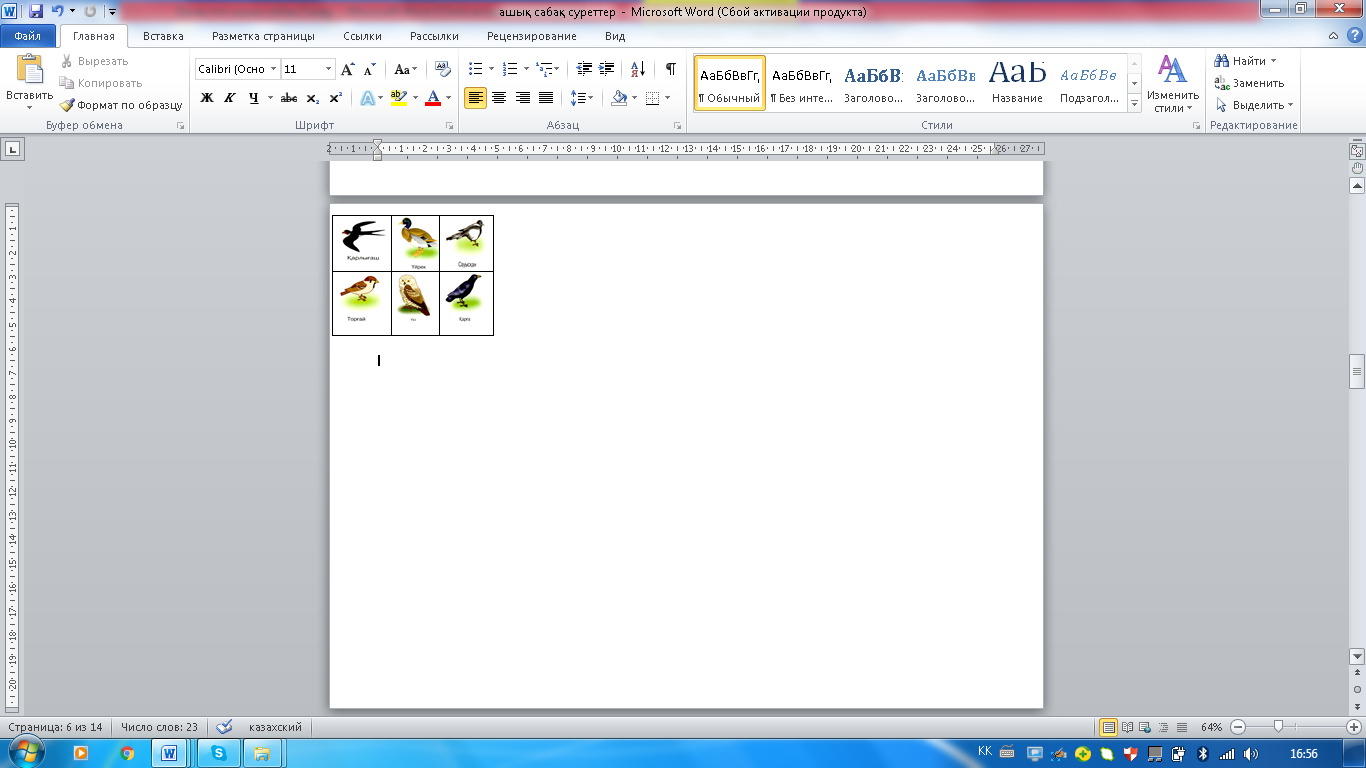Open the Выделить selection dropdown
This screenshot has height=768, width=1366.
[x=1255, y=105]
